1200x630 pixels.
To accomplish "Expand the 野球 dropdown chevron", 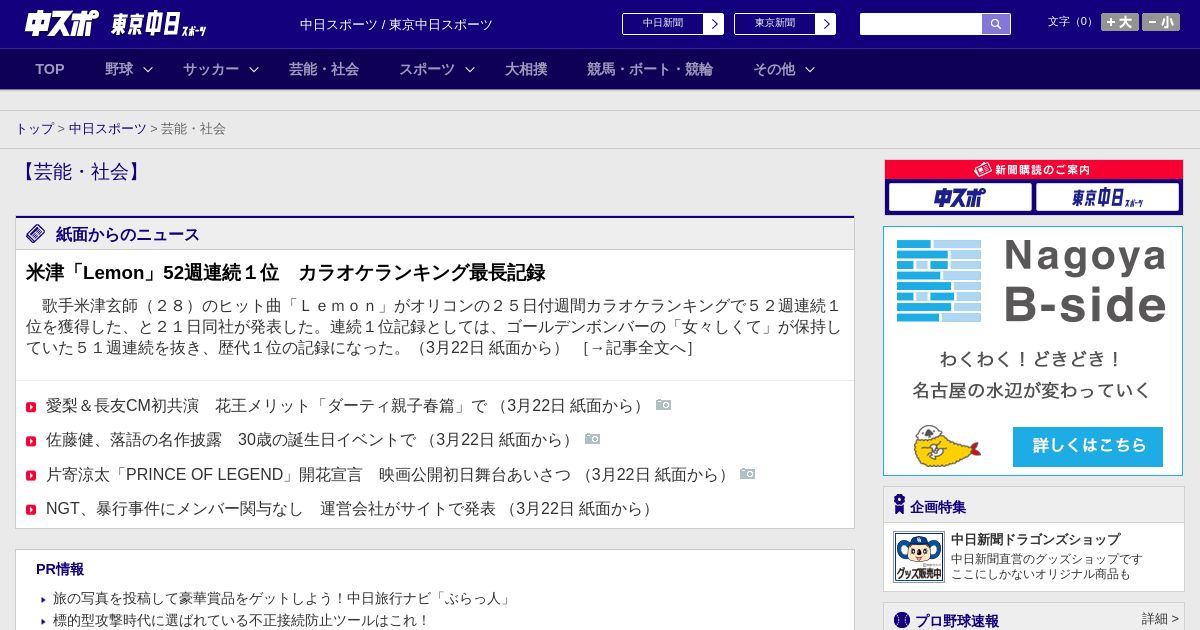I will pos(148,69).
